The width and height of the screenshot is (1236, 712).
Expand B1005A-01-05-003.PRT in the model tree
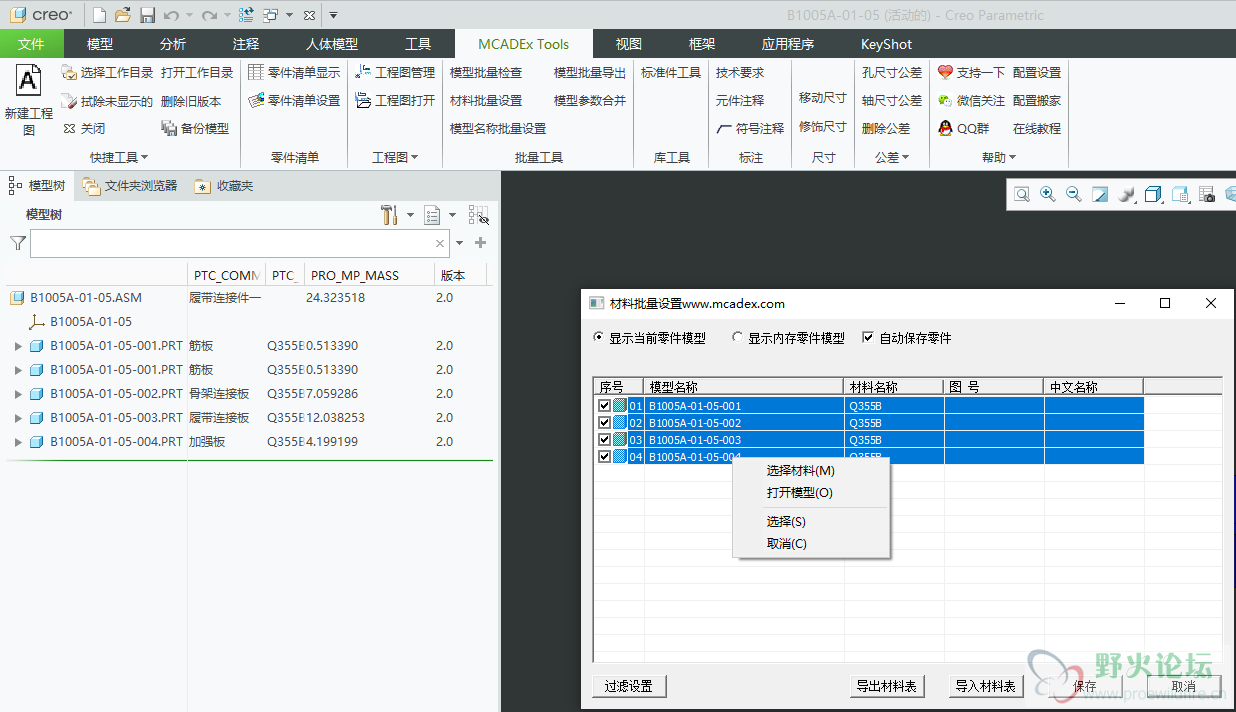coord(18,418)
